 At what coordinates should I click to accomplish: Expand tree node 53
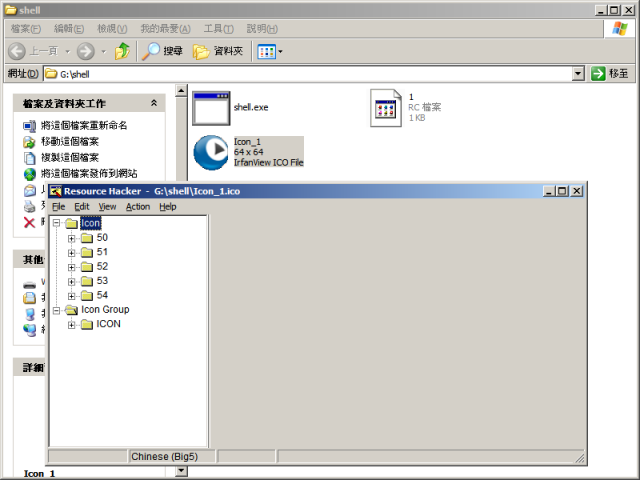tap(71, 282)
